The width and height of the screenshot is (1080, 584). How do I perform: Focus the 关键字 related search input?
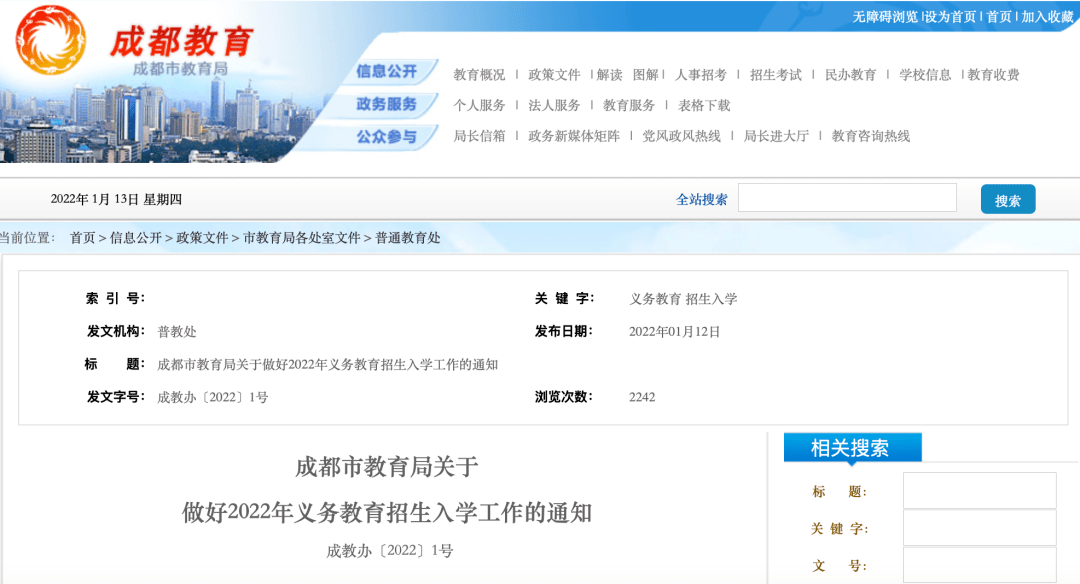[x=979, y=528]
